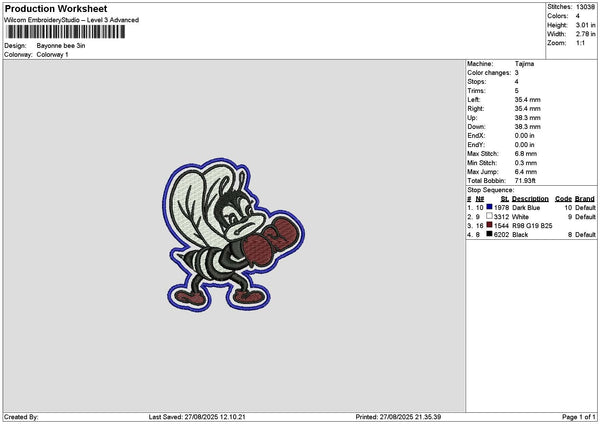Click the 'Down:' measurement label
600x424 pixels.
click(476, 127)
